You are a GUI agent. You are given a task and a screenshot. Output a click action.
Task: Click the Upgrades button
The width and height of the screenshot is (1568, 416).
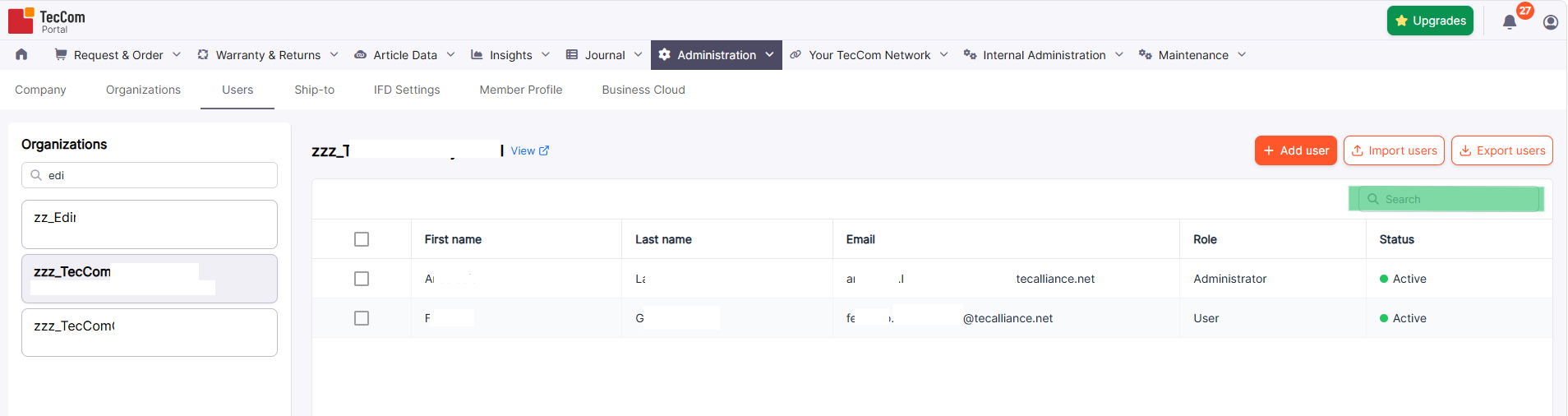[x=1430, y=21]
